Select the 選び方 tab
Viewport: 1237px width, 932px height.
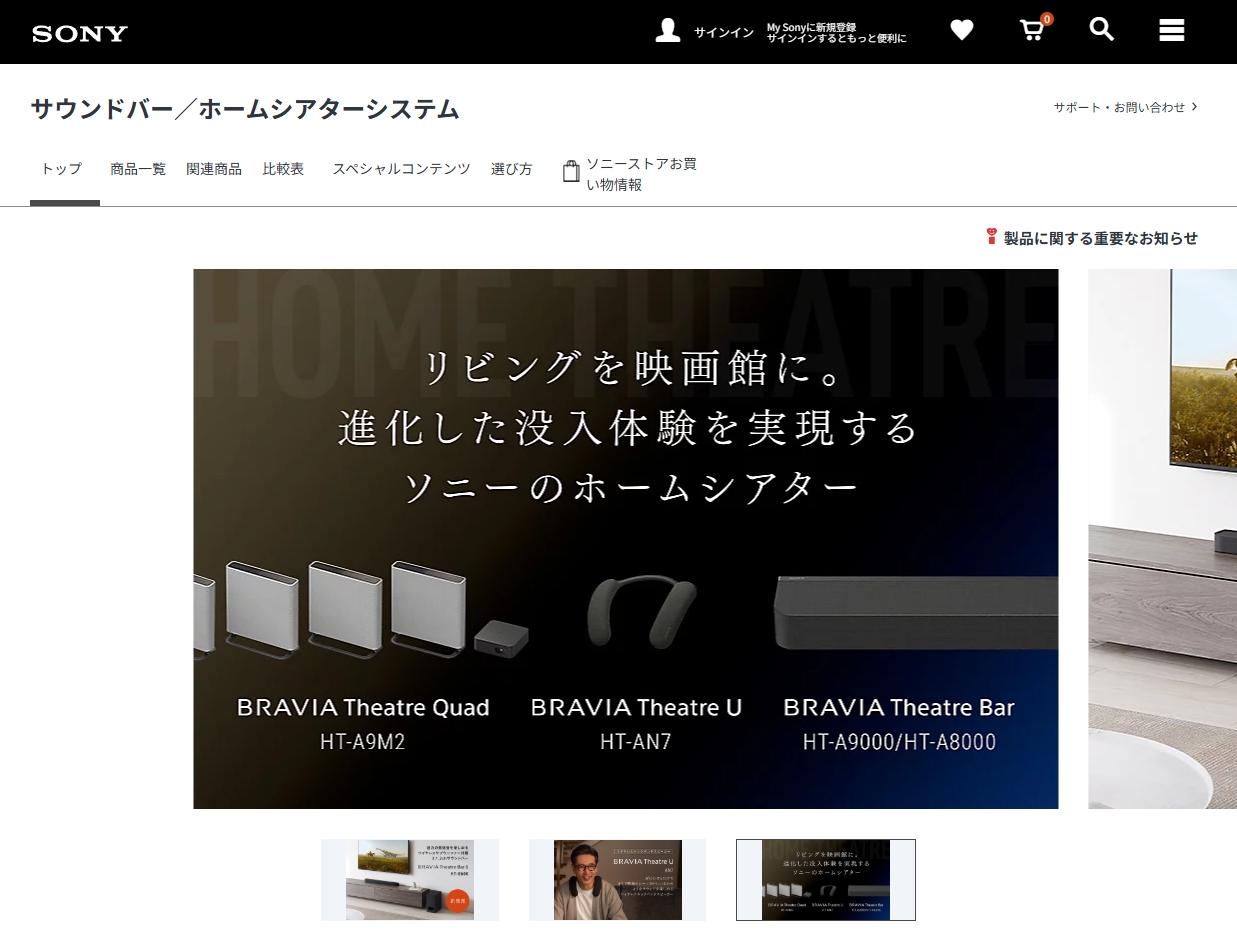pyautogui.click(x=511, y=169)
